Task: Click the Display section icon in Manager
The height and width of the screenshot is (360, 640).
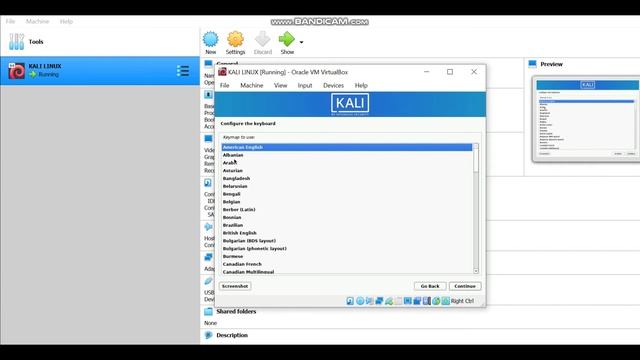Action: pyautogui.click(x=209, y=139)
